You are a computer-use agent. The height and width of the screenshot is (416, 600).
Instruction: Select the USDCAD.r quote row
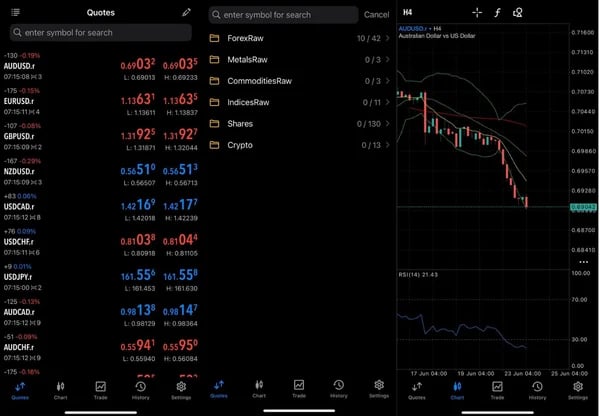point(101,207)
